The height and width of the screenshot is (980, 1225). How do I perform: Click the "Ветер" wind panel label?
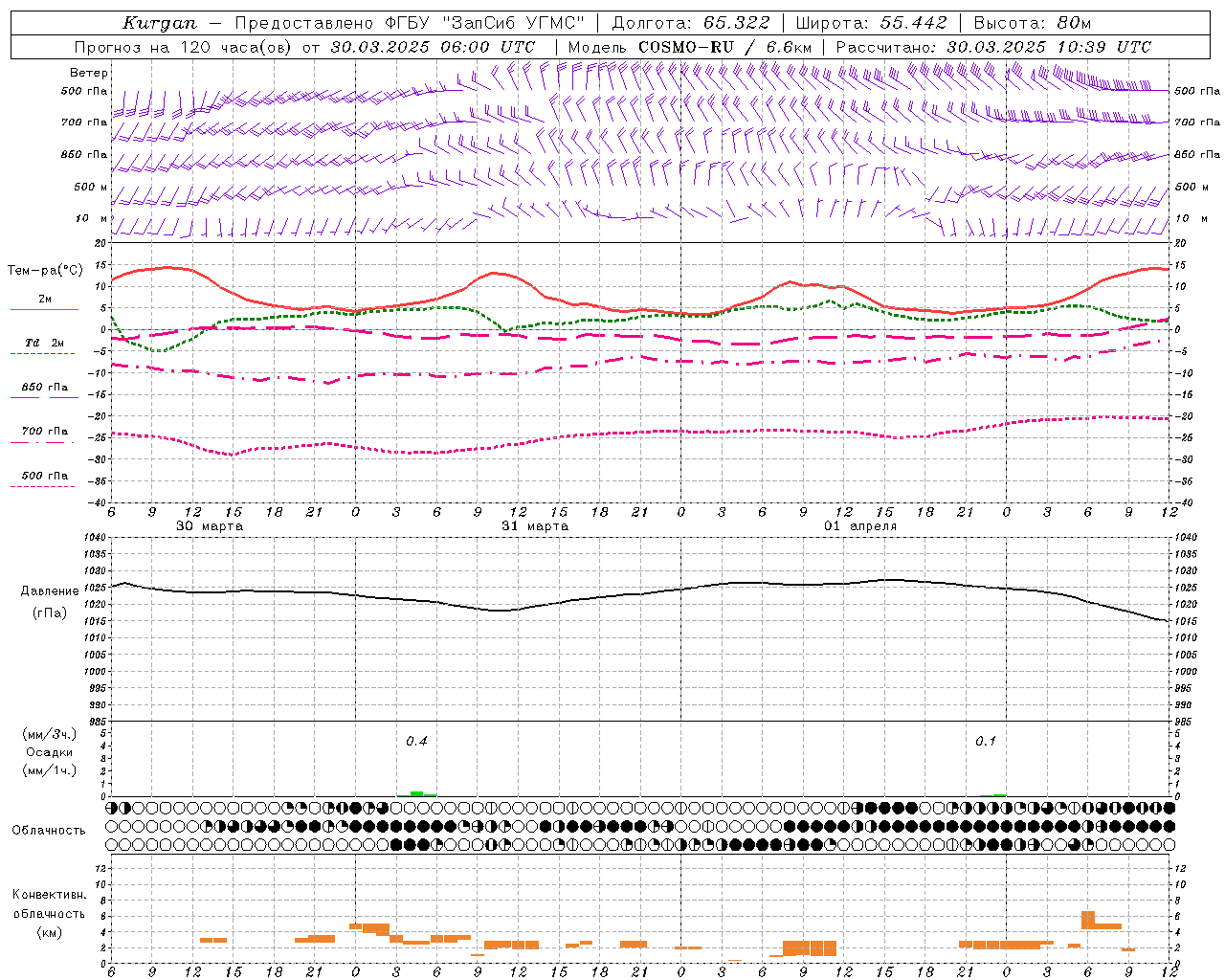[89, 73]
